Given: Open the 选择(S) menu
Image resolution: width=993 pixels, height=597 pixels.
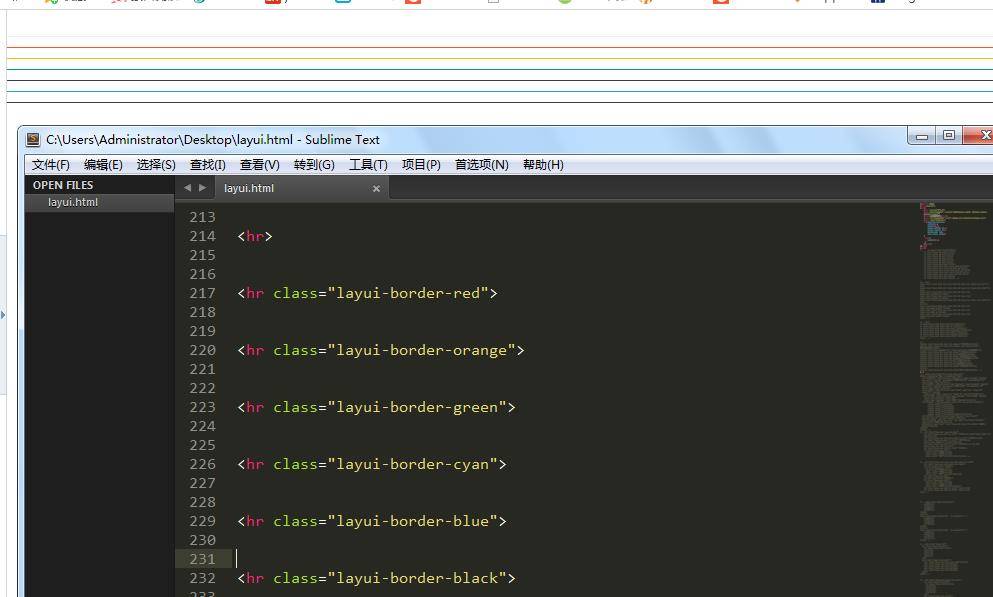Looking at the screenshot, I should click(x=156, y=165).
